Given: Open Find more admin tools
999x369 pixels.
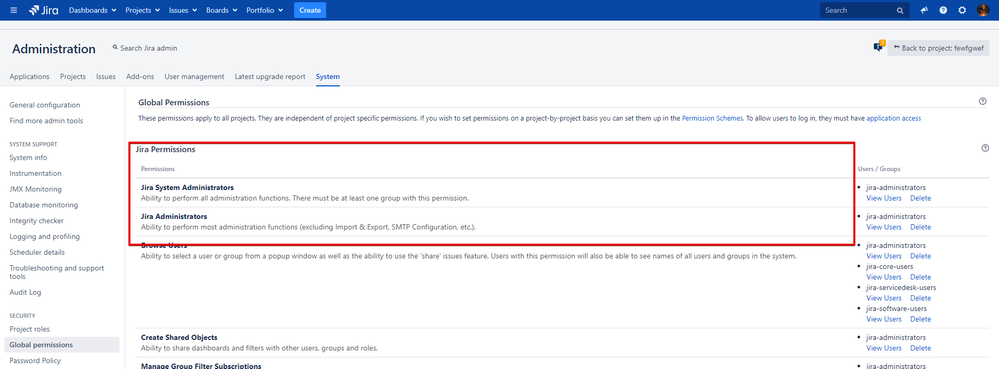Looking at the screenshot, I should tap(46, 121).
